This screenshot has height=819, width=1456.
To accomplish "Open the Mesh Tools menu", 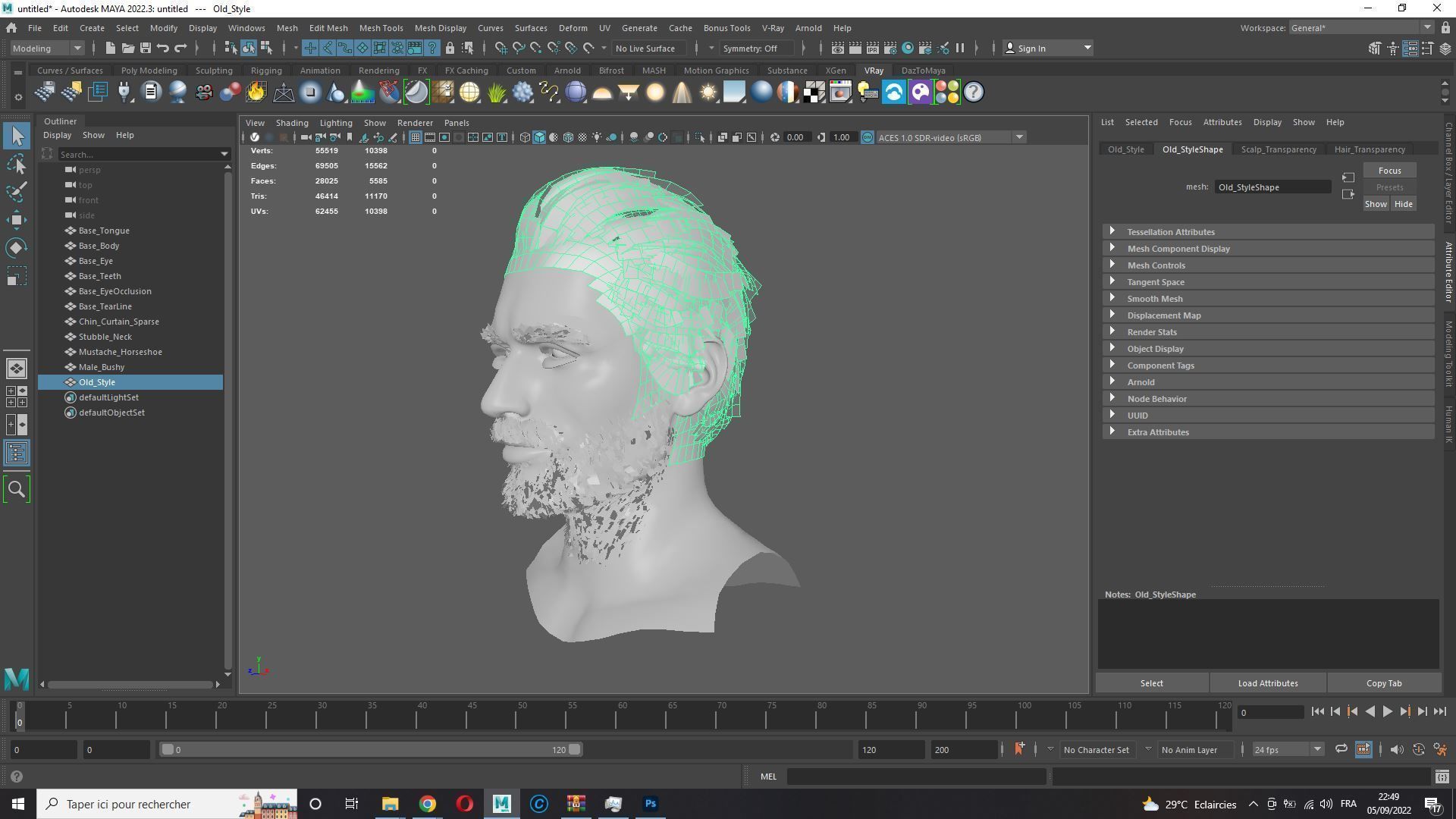I will pos(381,28).
